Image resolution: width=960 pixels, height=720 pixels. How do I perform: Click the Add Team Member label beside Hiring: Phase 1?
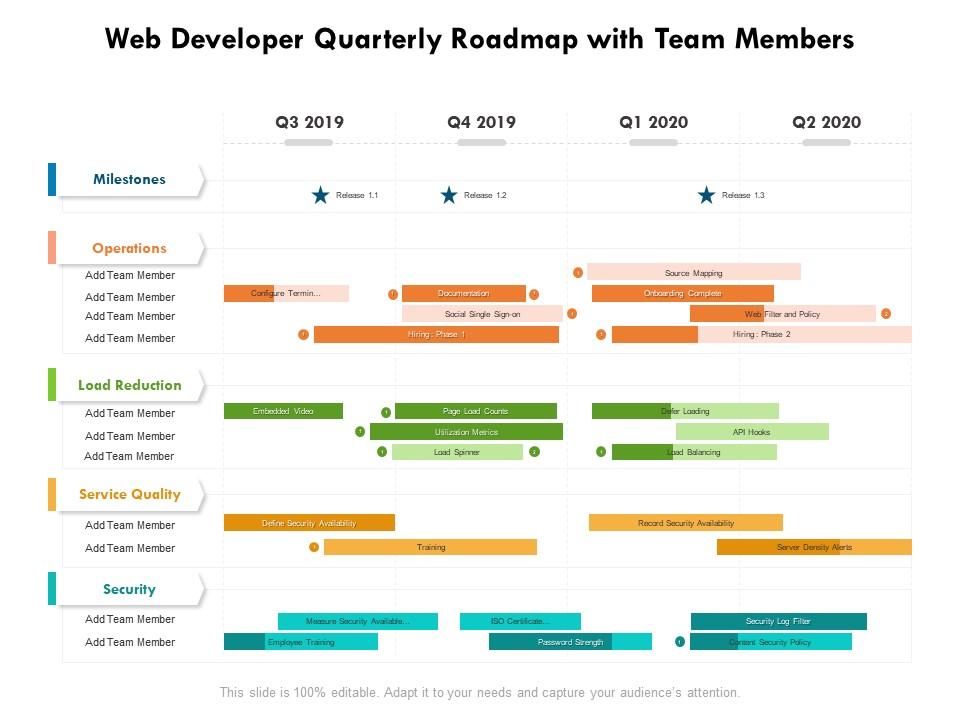tap(130, 338)
